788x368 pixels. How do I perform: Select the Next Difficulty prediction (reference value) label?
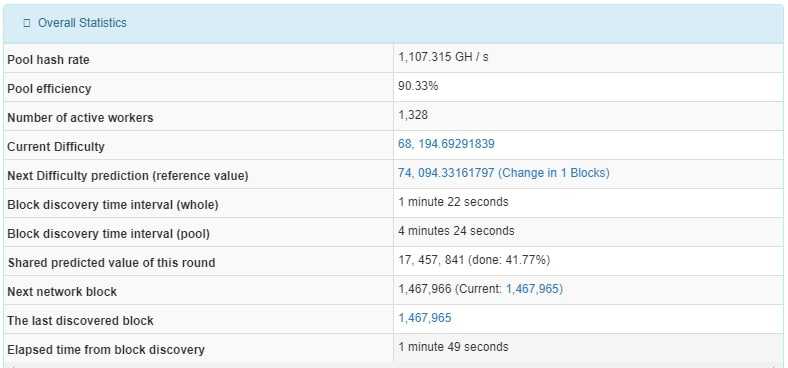pyautogui.click(x=128, y=176)
